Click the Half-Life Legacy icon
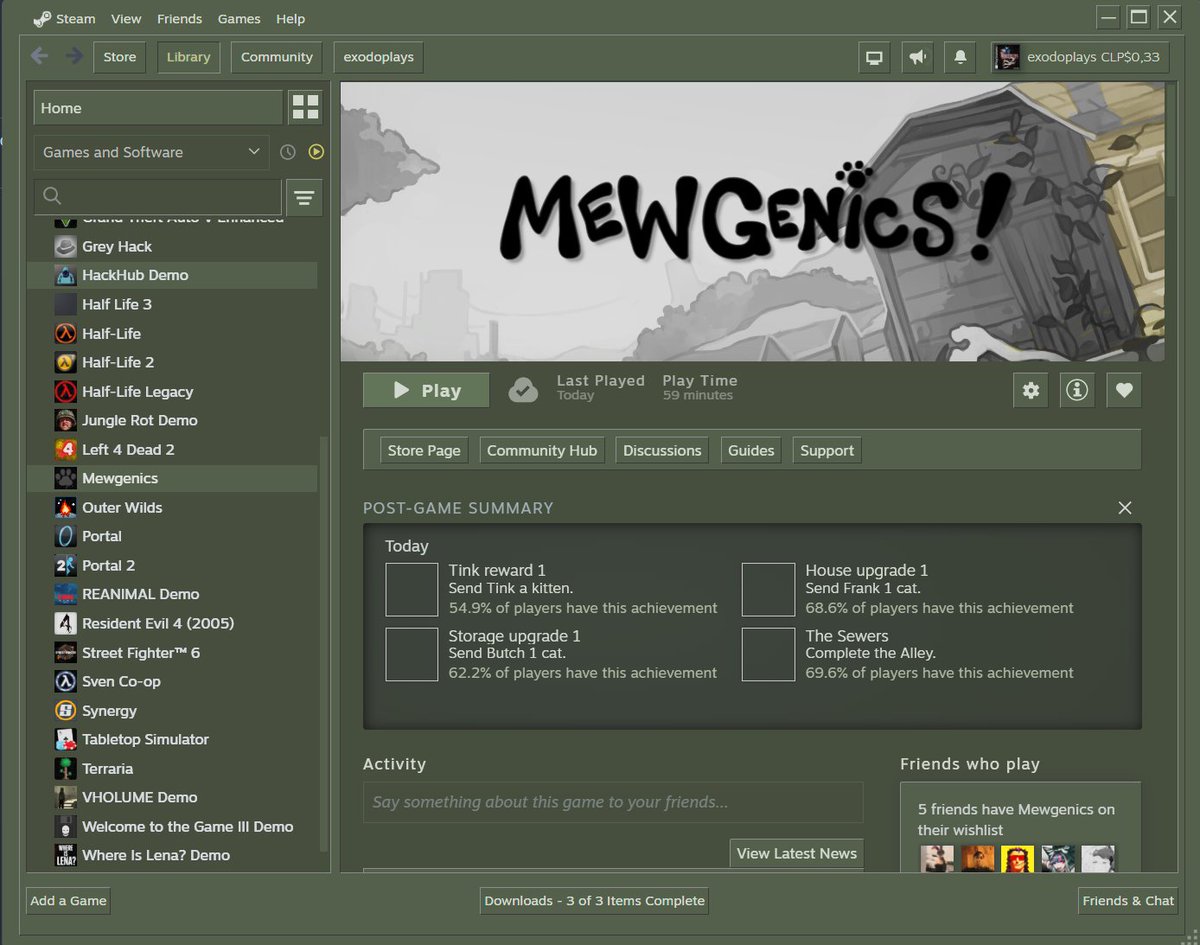Image resolution: width=1200 pixels, height=945 pixels. (65, 391)
